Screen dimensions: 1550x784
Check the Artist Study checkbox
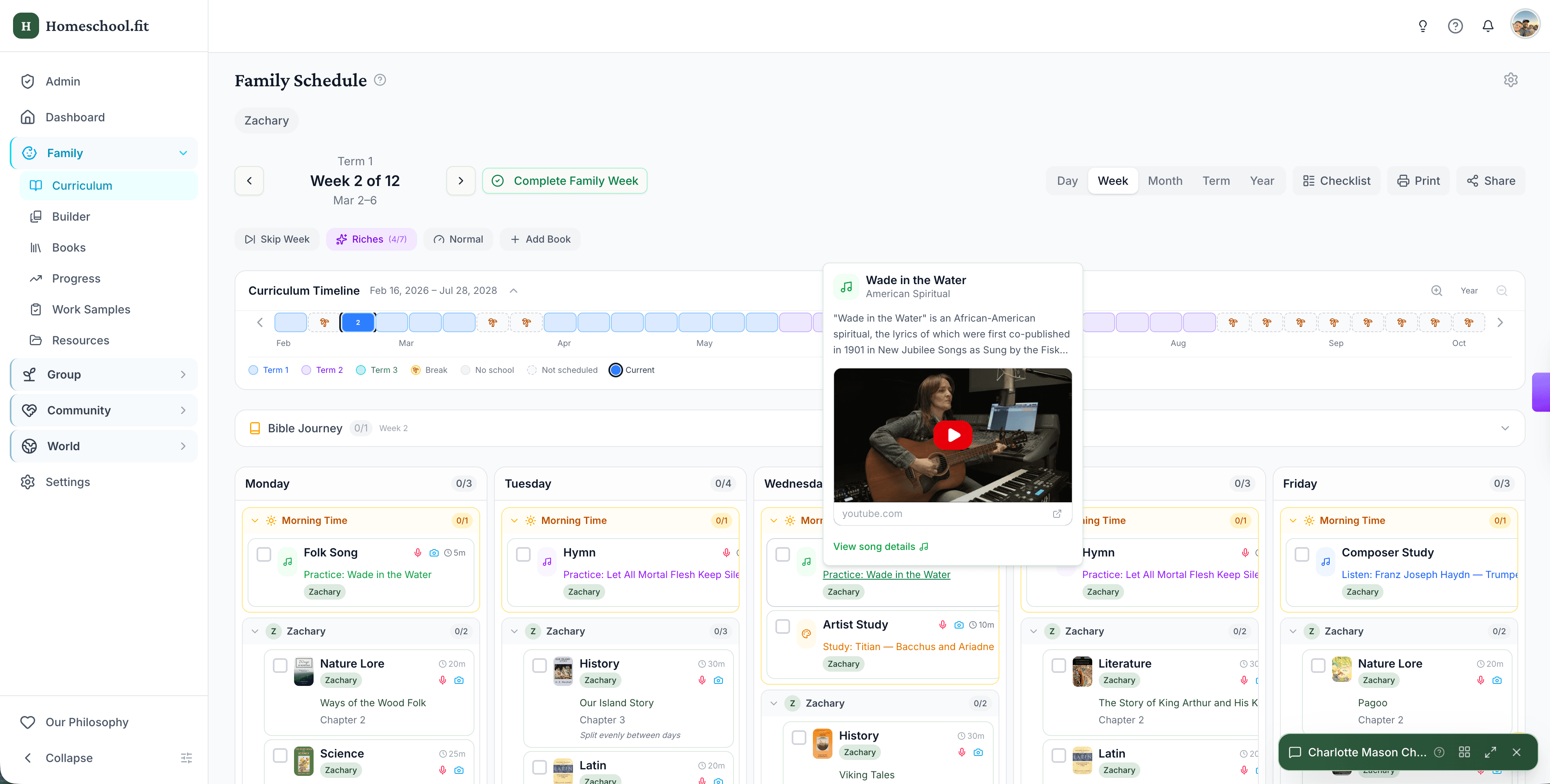point(782,626)
